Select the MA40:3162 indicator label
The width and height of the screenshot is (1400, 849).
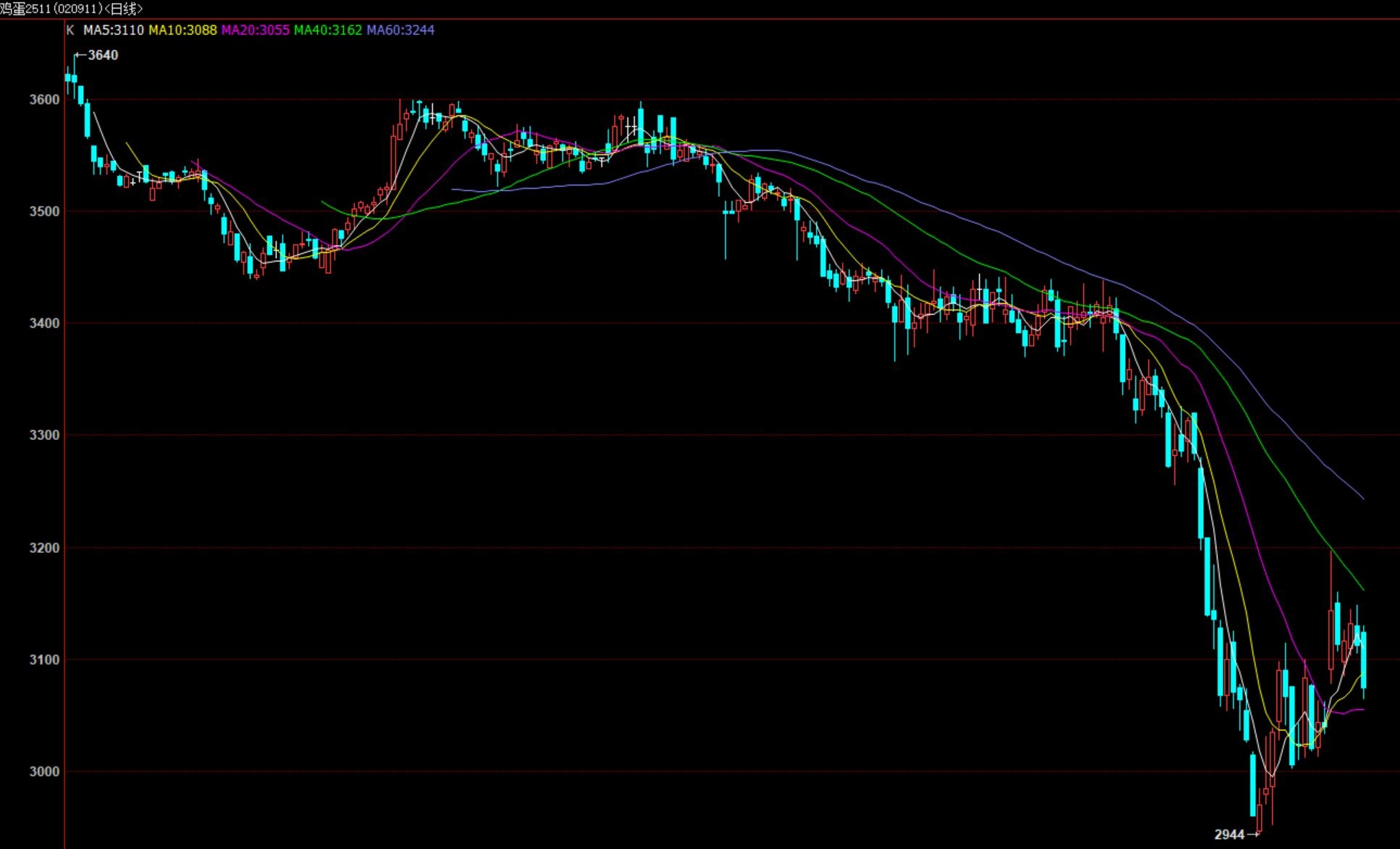pos(328,30)
